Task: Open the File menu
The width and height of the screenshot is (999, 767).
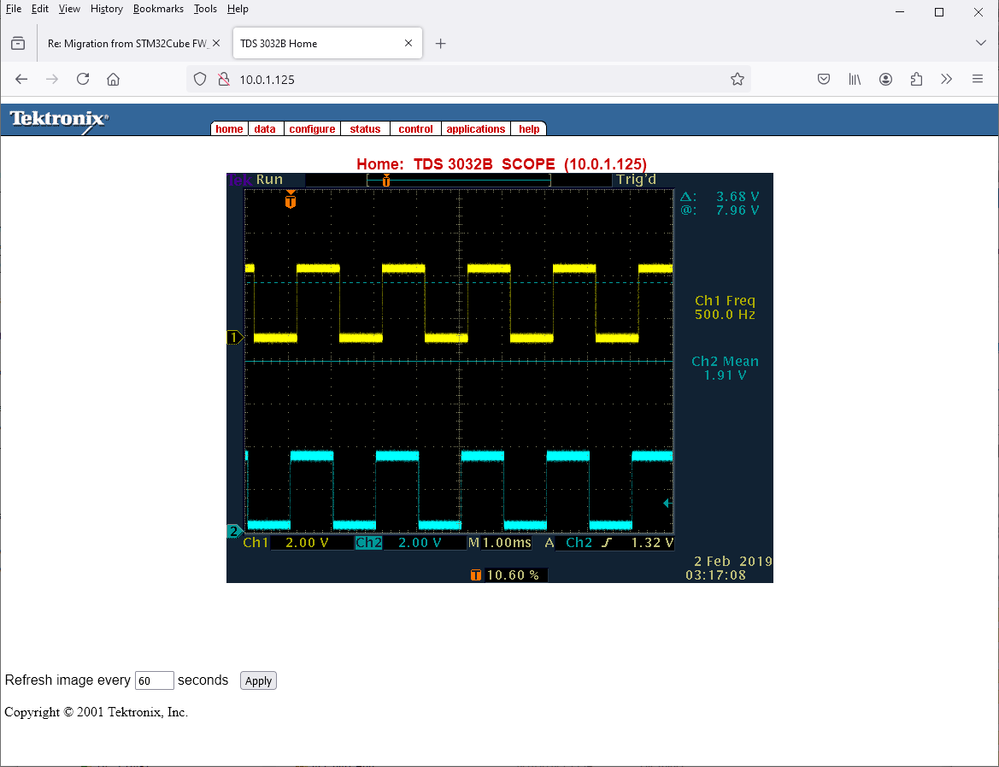Action: point(13,9)
